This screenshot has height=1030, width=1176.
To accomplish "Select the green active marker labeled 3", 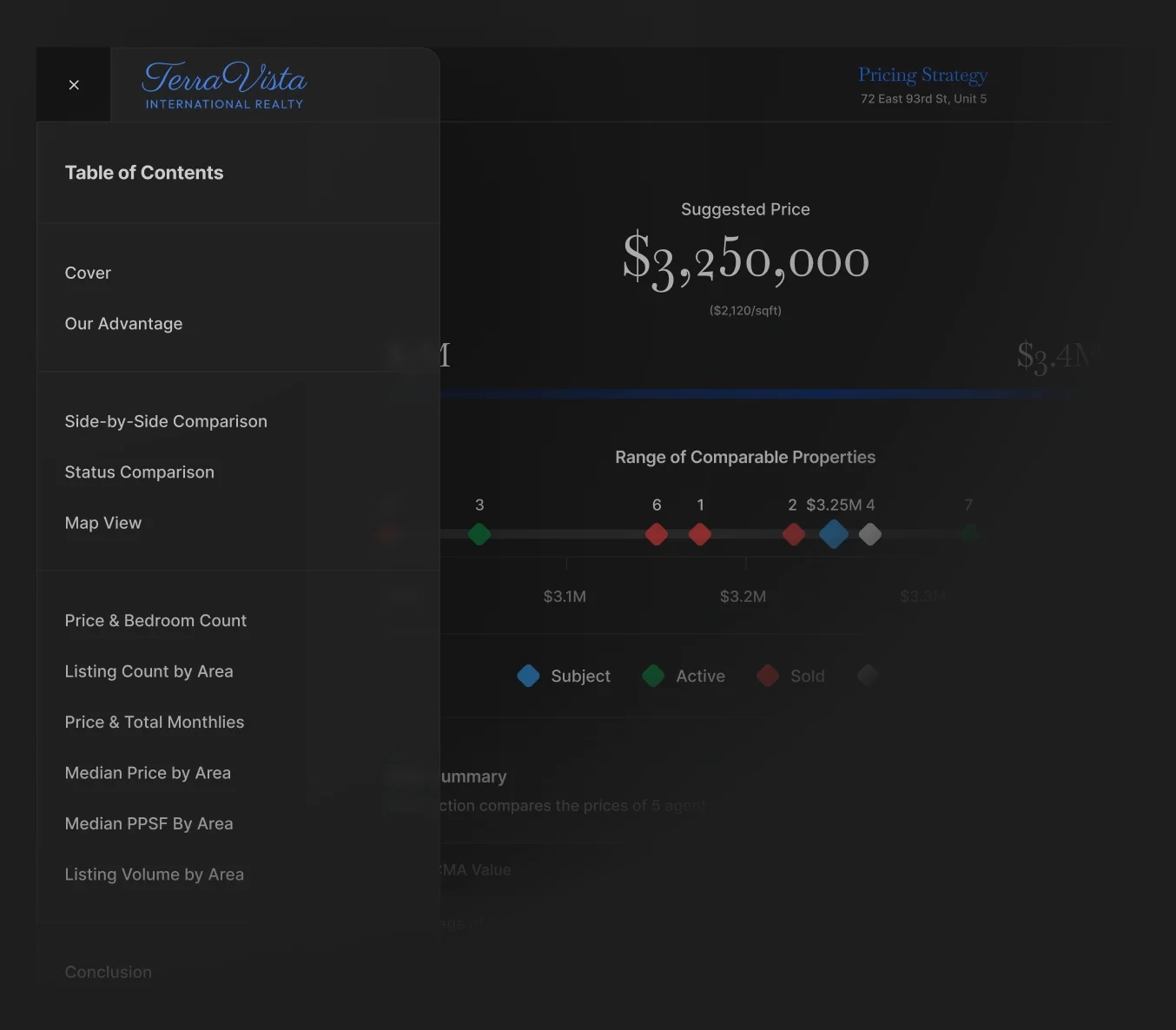I will click(479, 534).
